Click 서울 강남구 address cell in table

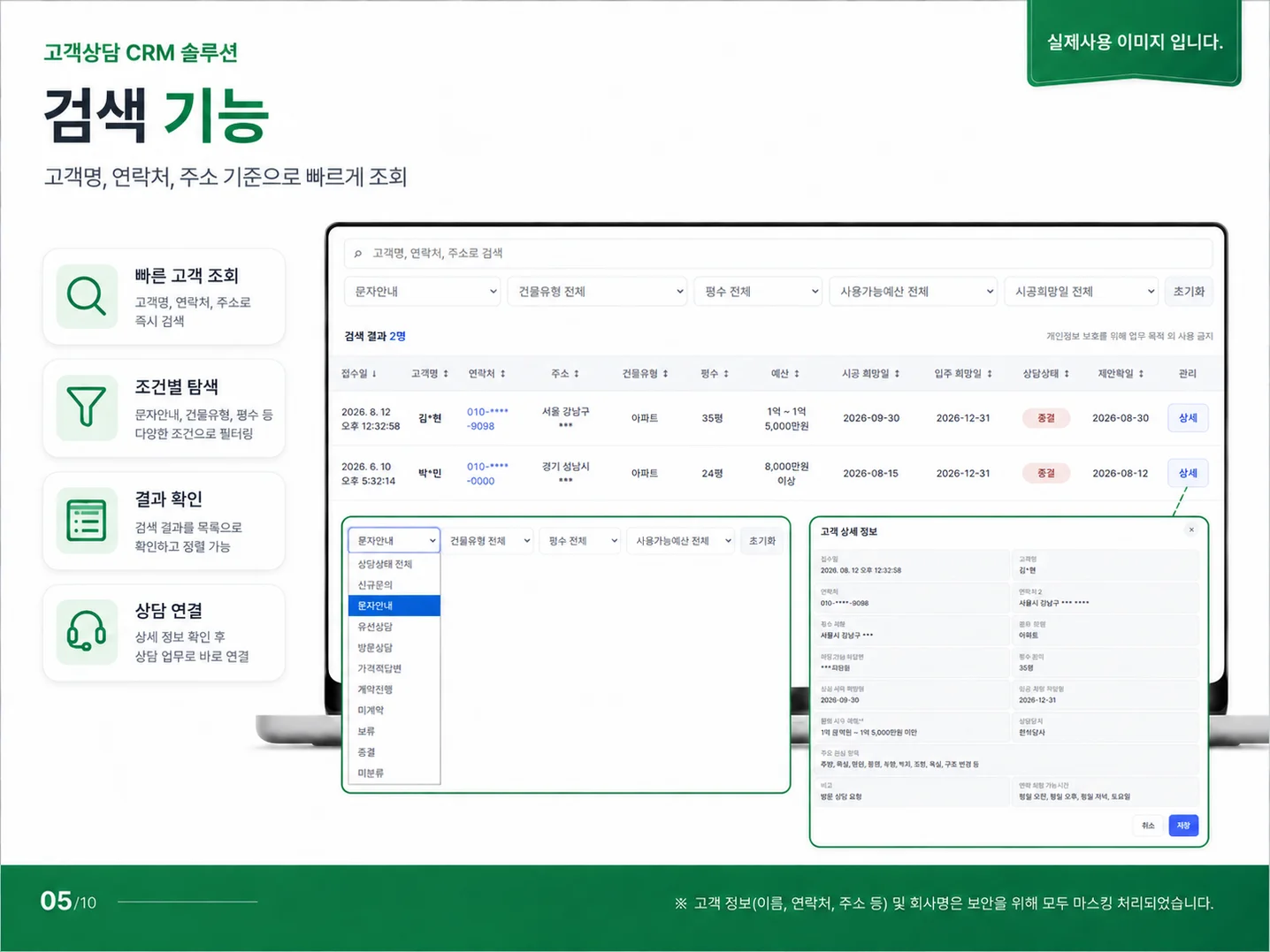pyautogui.click(x=565, y=418)
